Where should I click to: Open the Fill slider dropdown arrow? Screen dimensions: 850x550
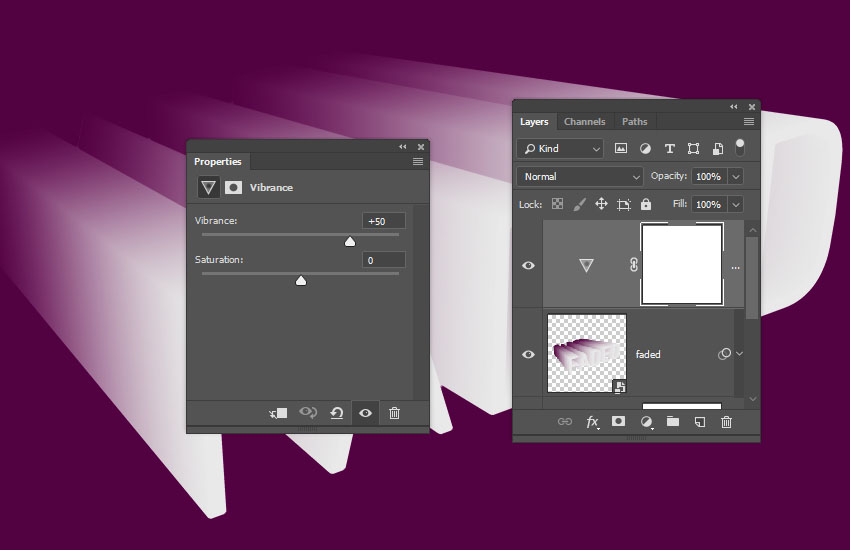[x=736, y=205]
